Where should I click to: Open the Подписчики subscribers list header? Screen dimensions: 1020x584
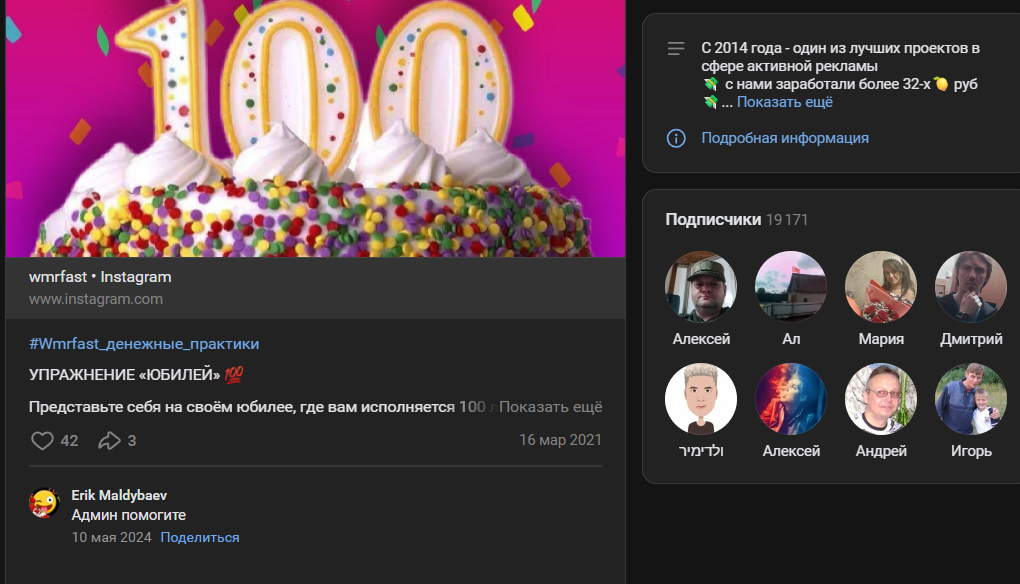click(713, 219)
